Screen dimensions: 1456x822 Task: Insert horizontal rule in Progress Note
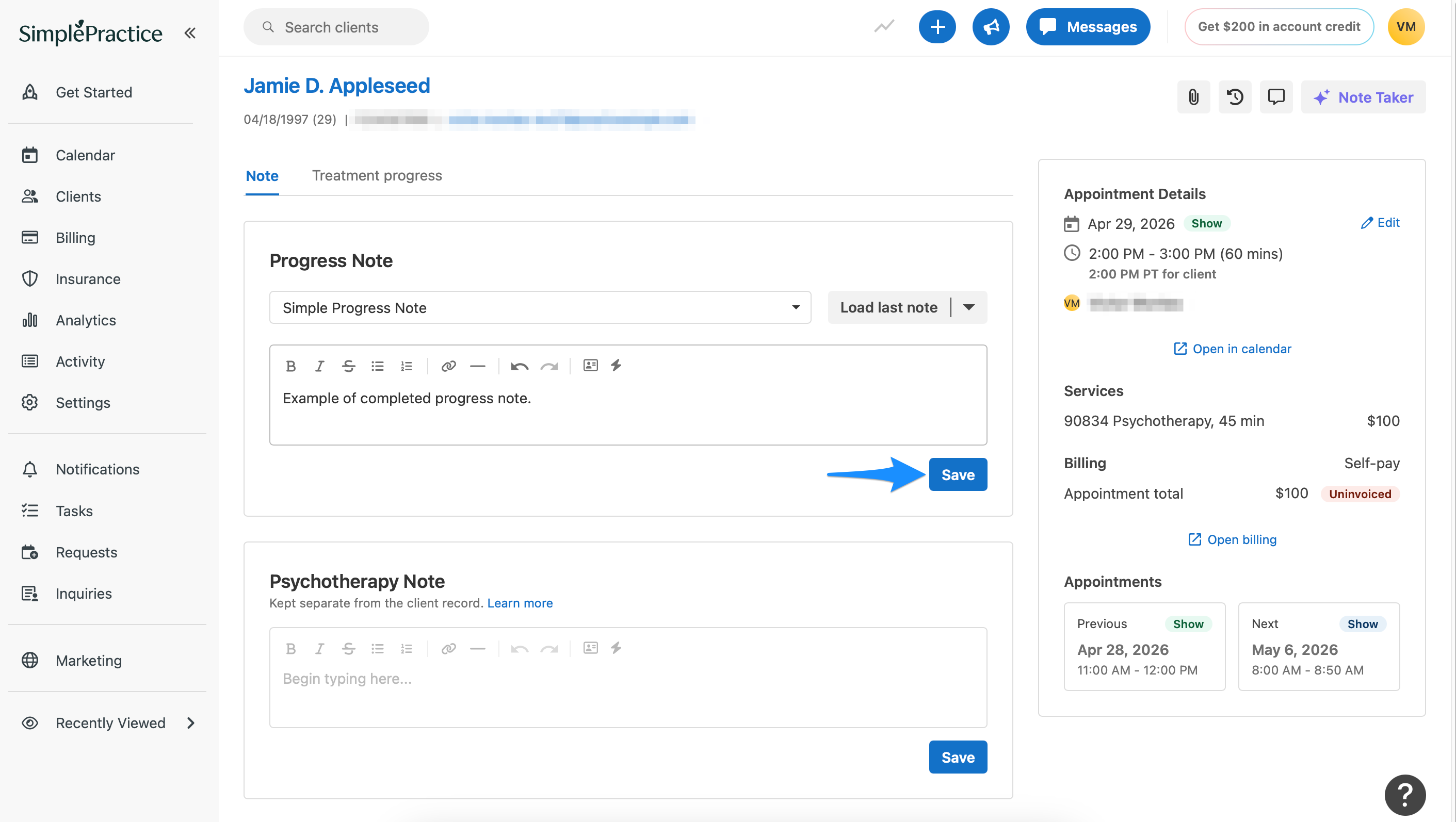pyautogui.click(x=478, y=366)
